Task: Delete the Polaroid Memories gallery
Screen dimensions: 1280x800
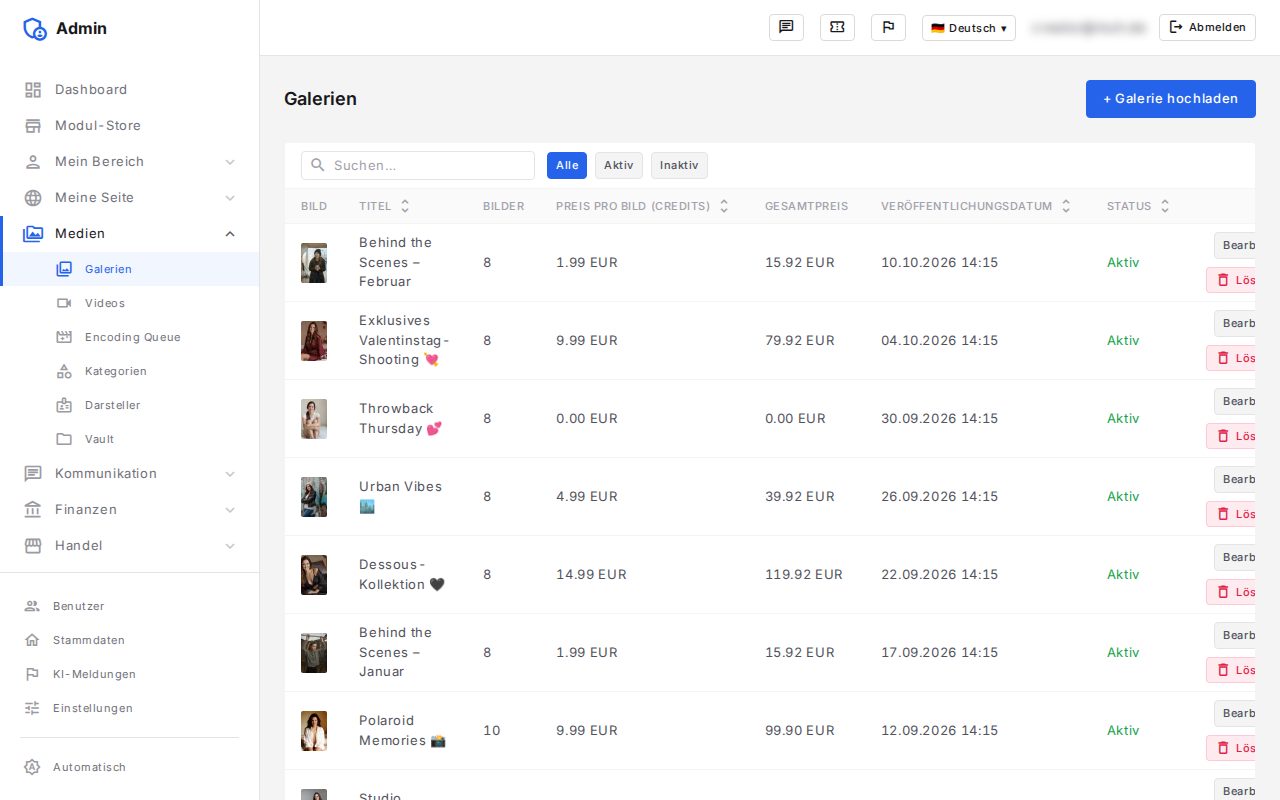Action: pos(1231,748)
